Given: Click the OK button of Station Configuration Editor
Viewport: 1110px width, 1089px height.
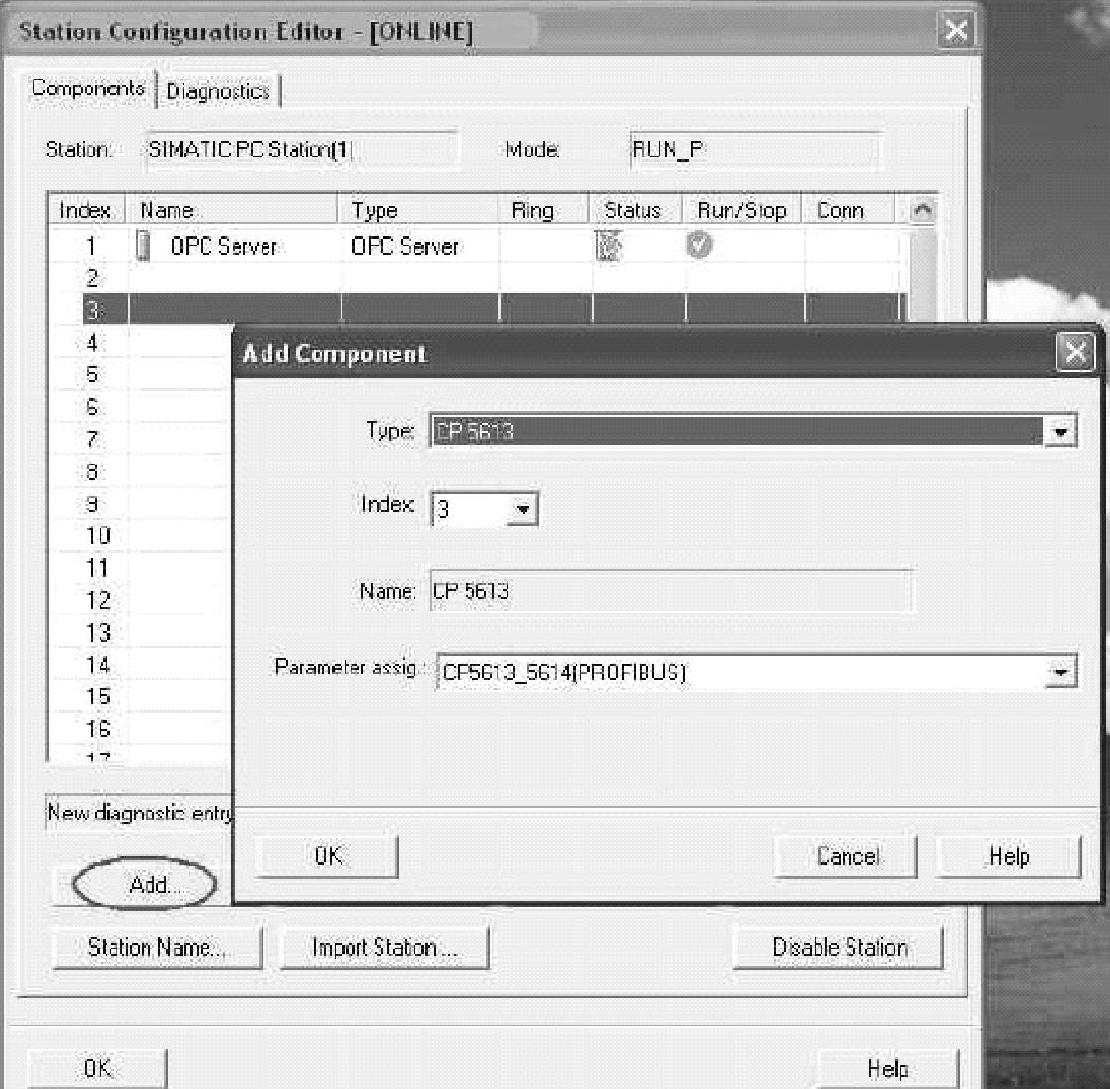Looking at the screenshot, I should tap(98, 1068).
